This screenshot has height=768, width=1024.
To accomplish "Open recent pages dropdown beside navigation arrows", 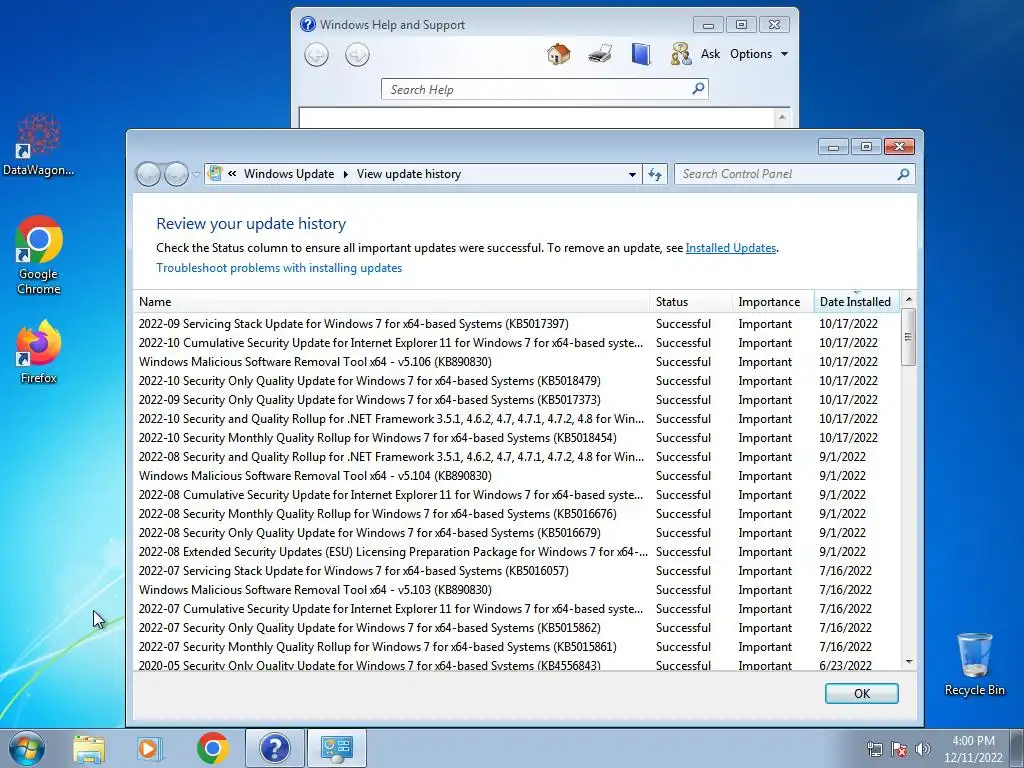I will click(x=196, y=175).
